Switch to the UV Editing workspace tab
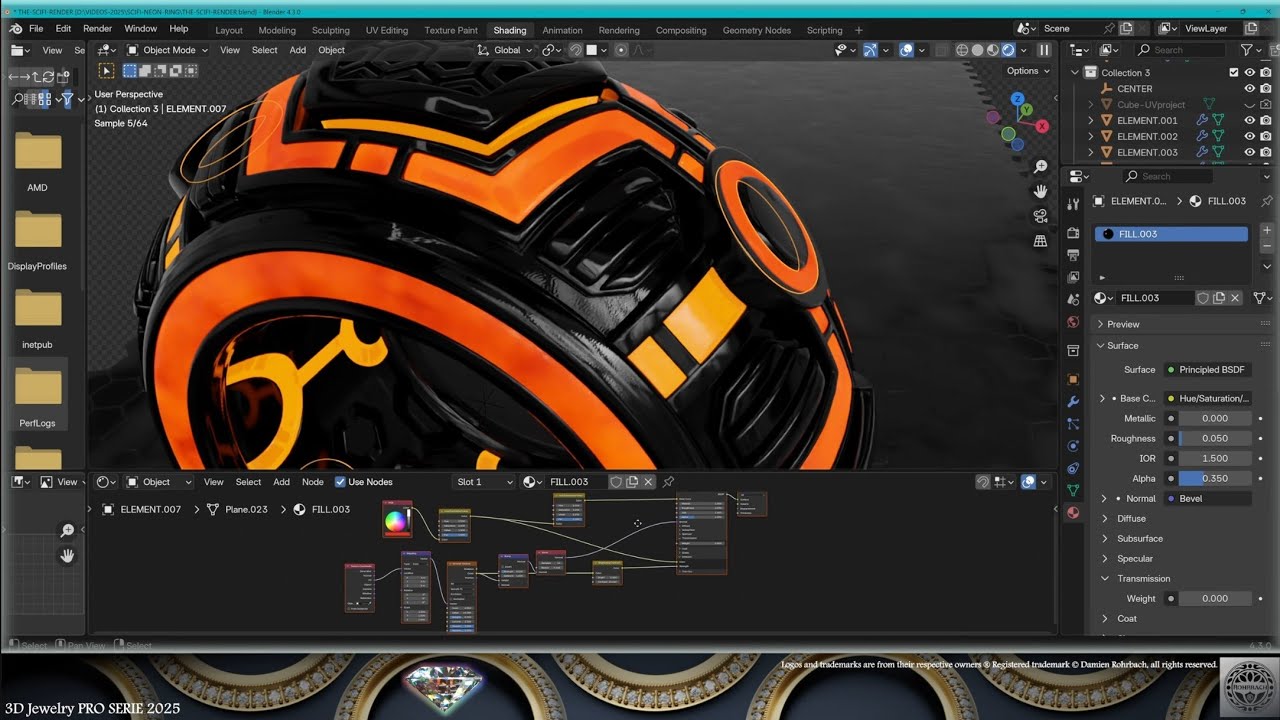1280x720 pixels. click(386, 30)
